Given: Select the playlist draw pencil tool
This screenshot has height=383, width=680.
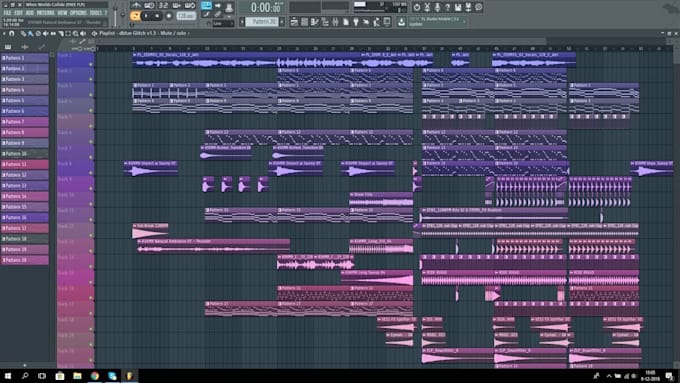Looking at the screenshot, I should click(x=23, y=33).
